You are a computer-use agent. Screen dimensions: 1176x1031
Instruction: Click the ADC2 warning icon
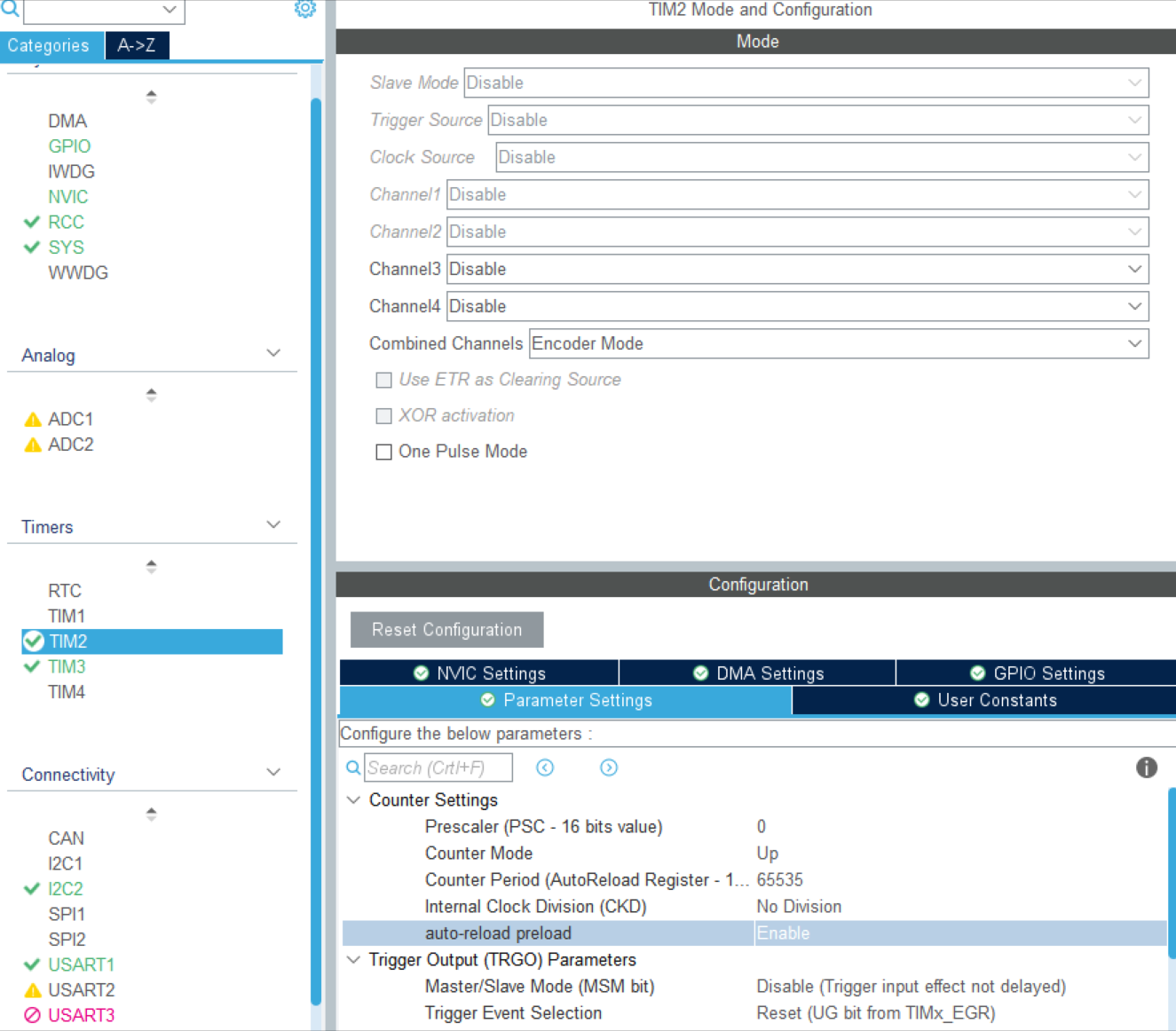33,445
